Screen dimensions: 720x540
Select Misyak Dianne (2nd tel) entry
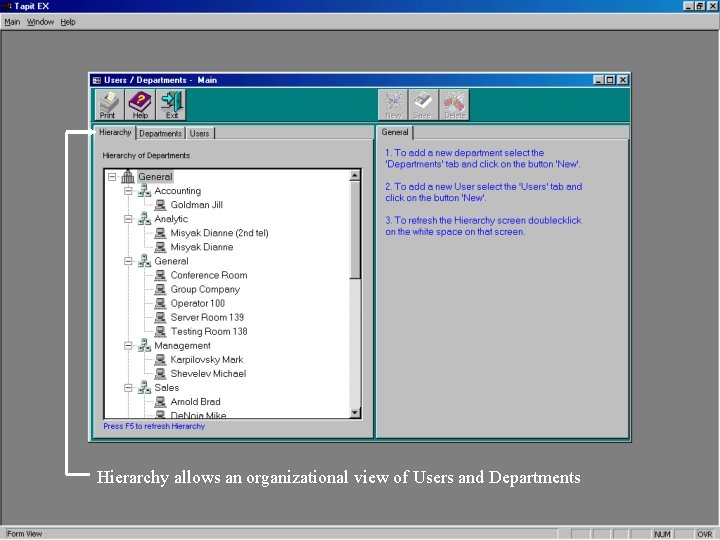(x=219, y=233)
